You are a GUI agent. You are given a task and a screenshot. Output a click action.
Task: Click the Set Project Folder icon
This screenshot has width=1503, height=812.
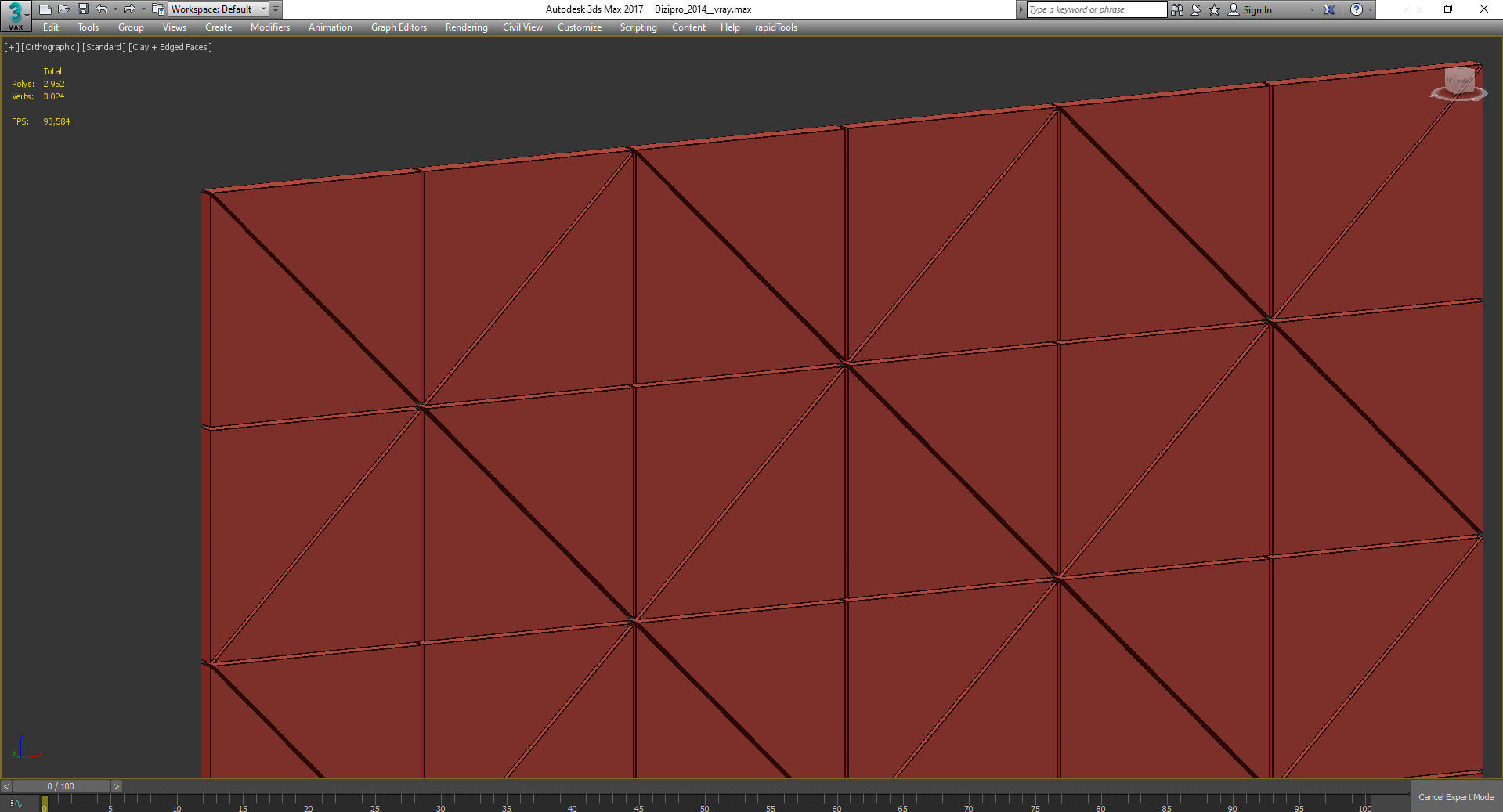click(157, 9)
